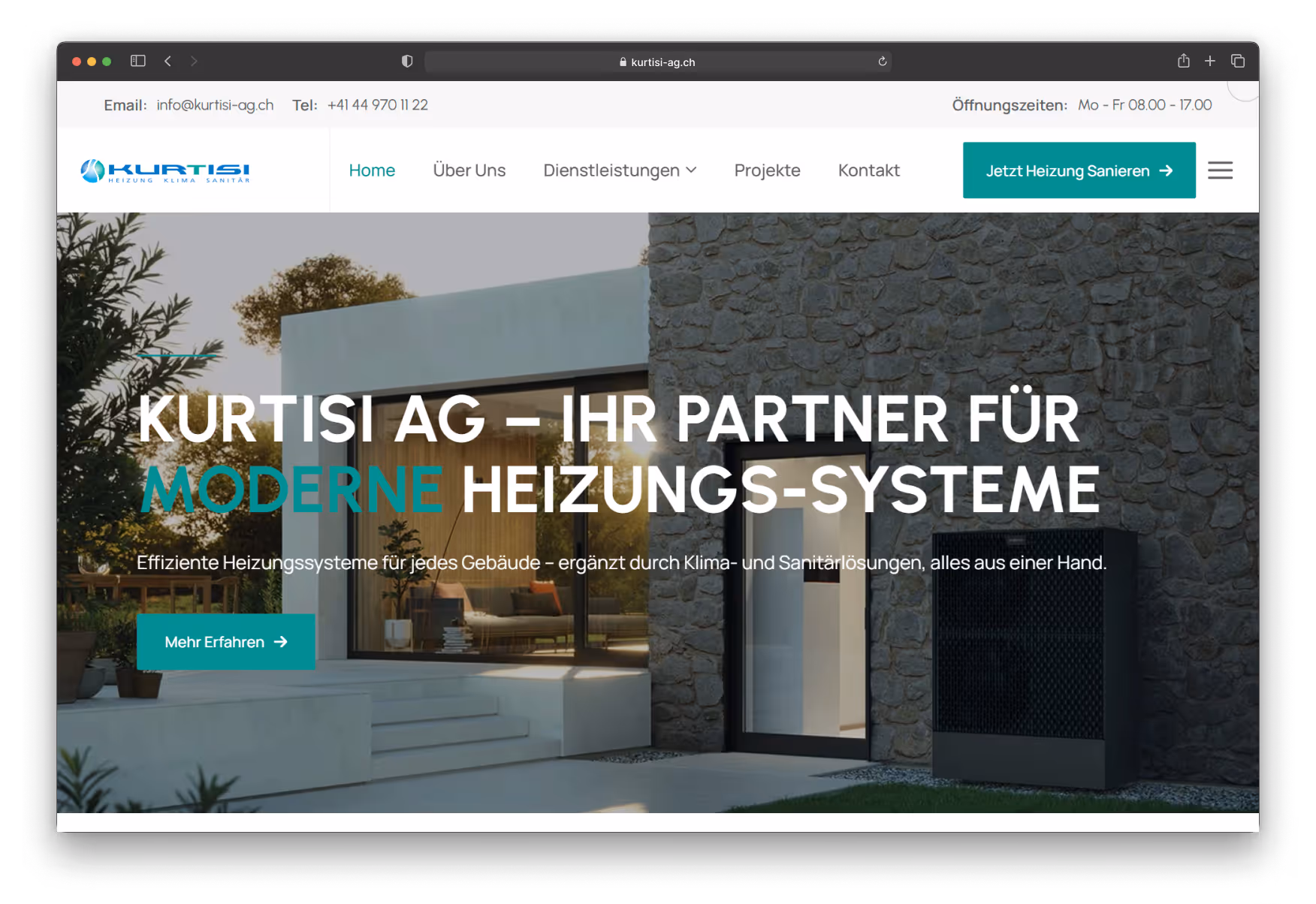The image size is (1316, 904).
Task: Open the Projekte menu item
Action: point(768,170)
